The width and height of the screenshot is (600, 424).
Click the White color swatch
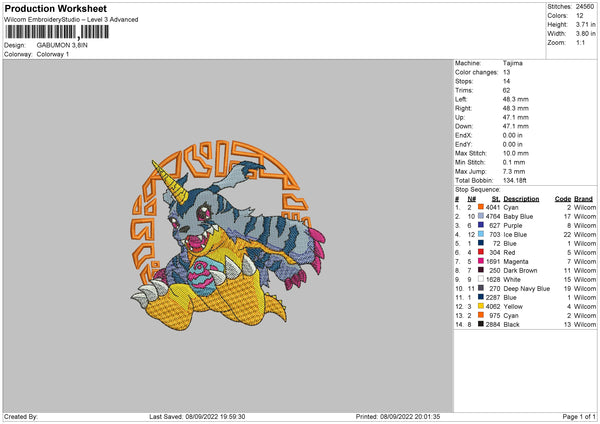tap(481, 279)
